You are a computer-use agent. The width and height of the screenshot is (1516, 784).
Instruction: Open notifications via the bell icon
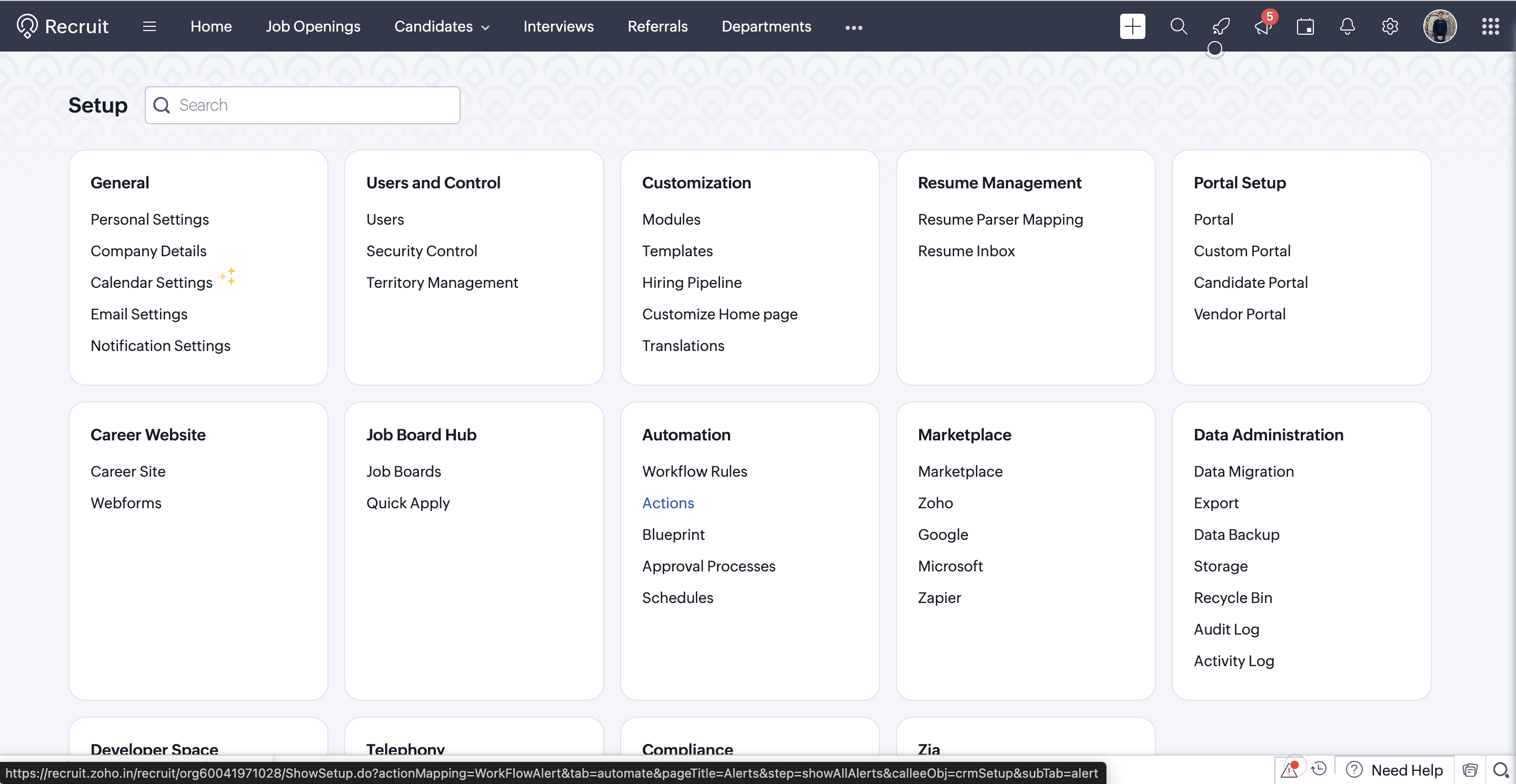1347,26
